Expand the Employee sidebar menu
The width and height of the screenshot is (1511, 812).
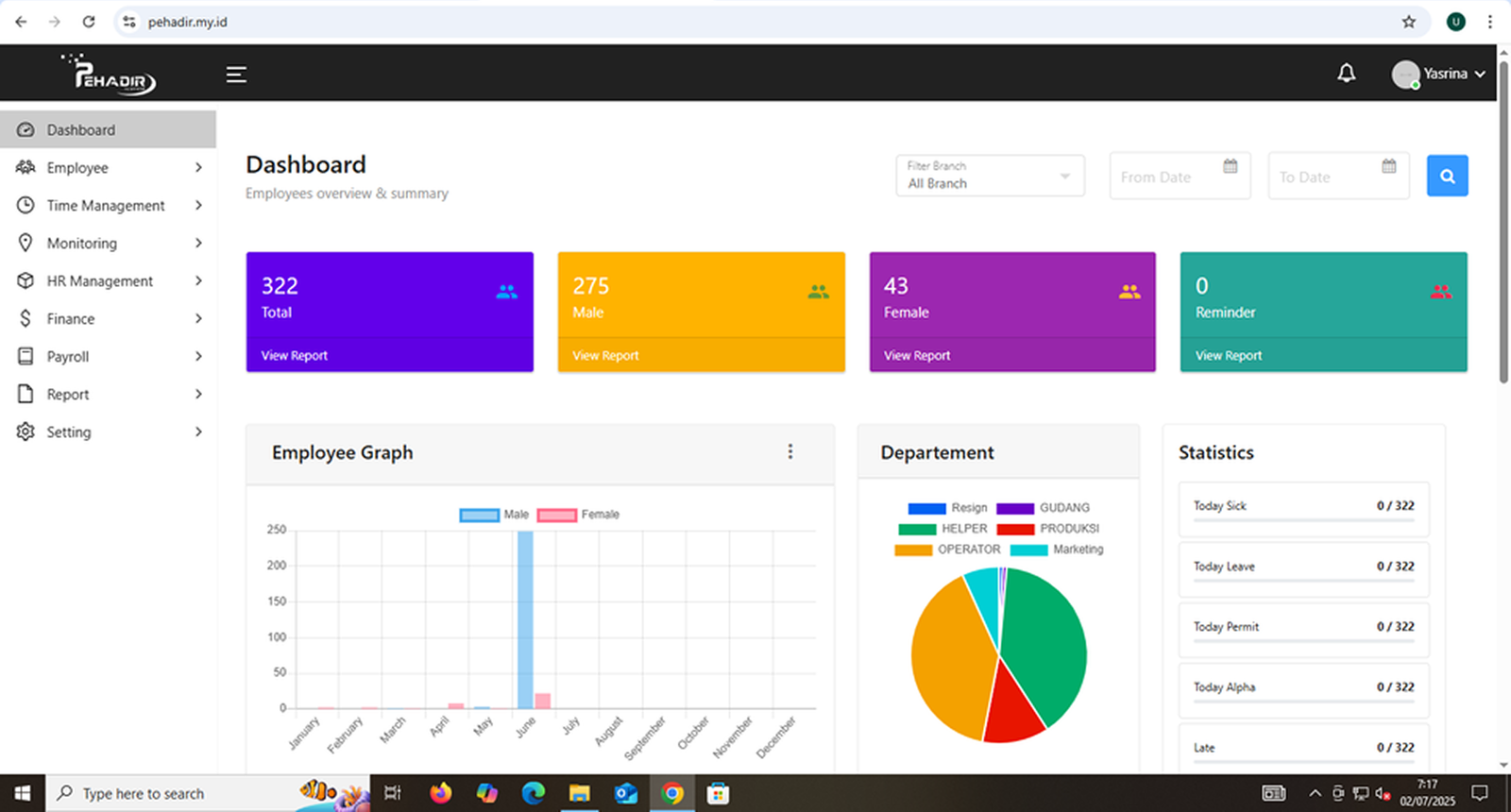pyautogui.click(x=108, y=167)
